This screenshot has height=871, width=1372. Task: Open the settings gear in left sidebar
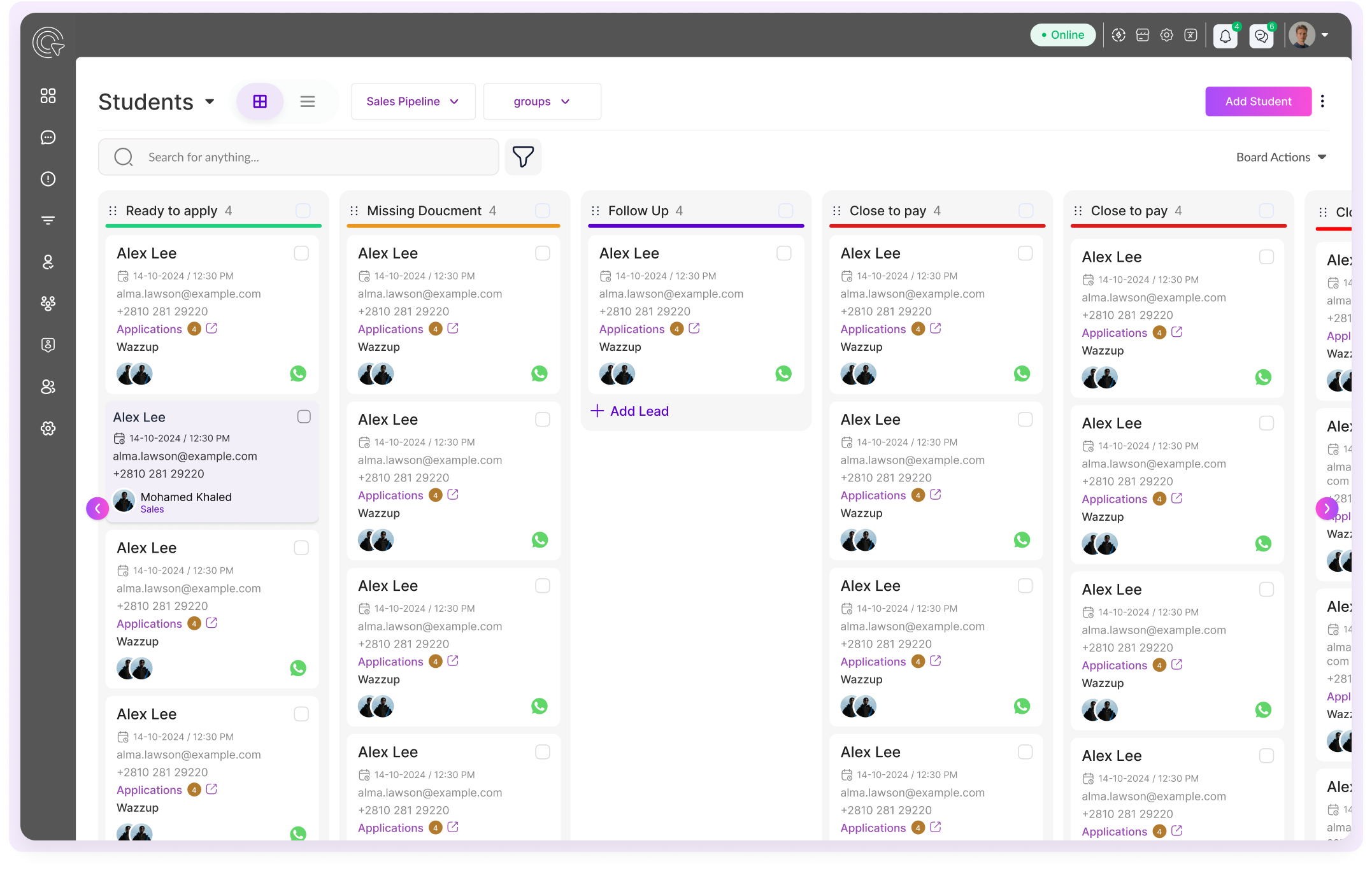click(48, 428)
